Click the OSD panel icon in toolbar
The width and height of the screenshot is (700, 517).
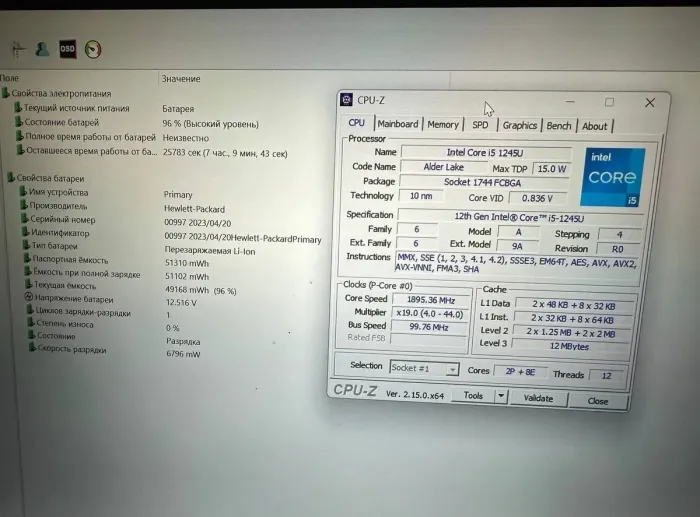67,47
